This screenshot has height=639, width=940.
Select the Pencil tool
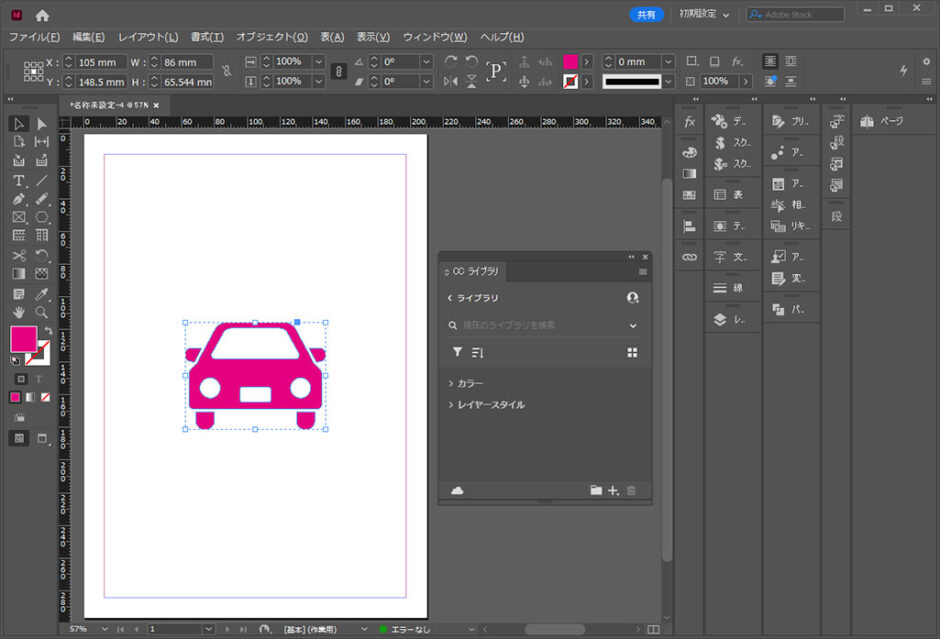(x=41, y=198)
